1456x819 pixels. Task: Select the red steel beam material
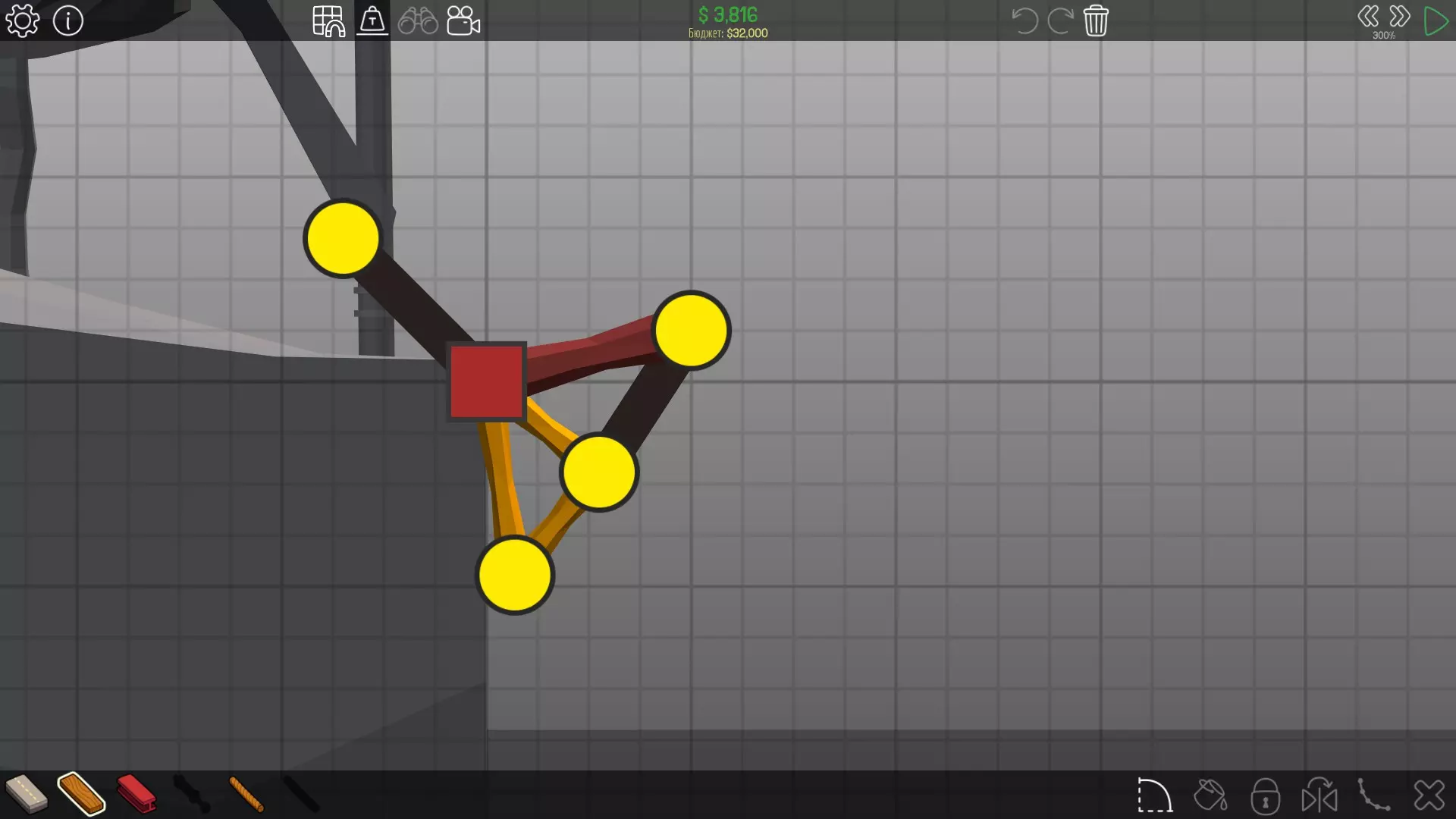click(136, 794)
